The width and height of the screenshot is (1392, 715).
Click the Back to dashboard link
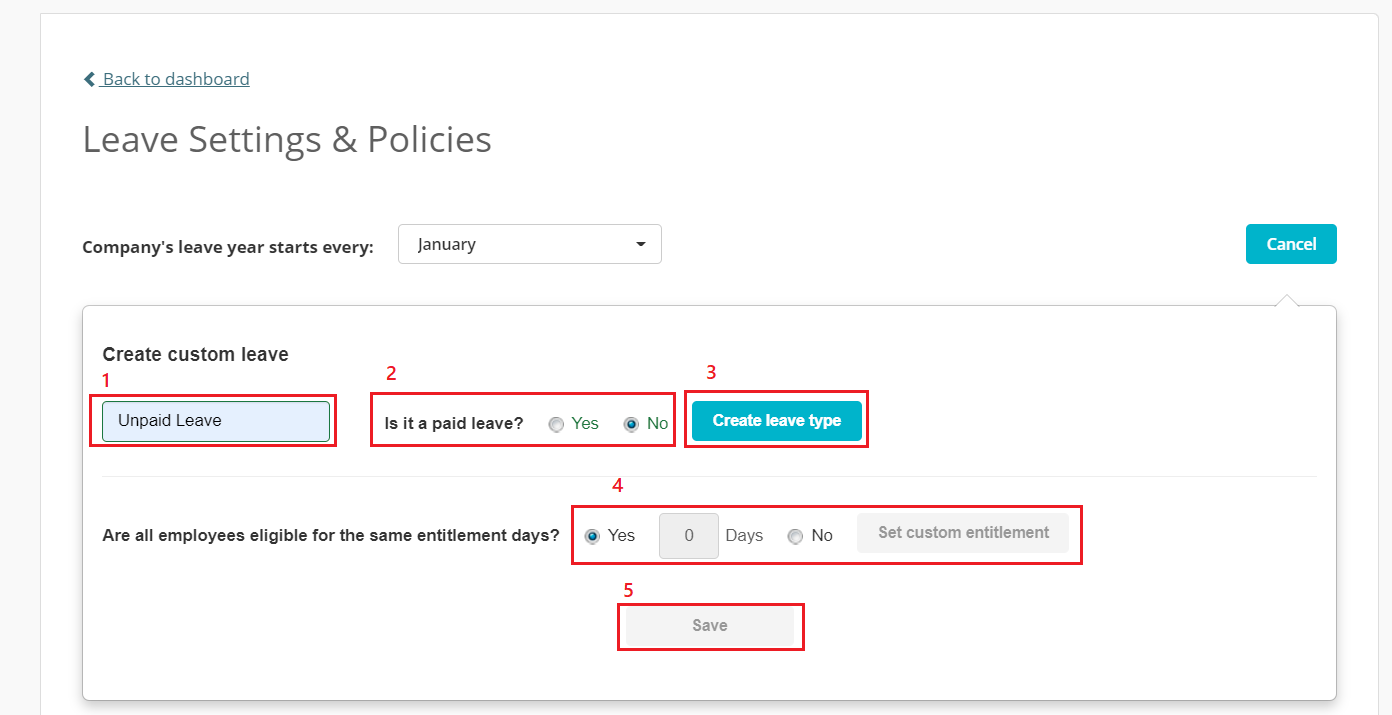pos(166,79)
